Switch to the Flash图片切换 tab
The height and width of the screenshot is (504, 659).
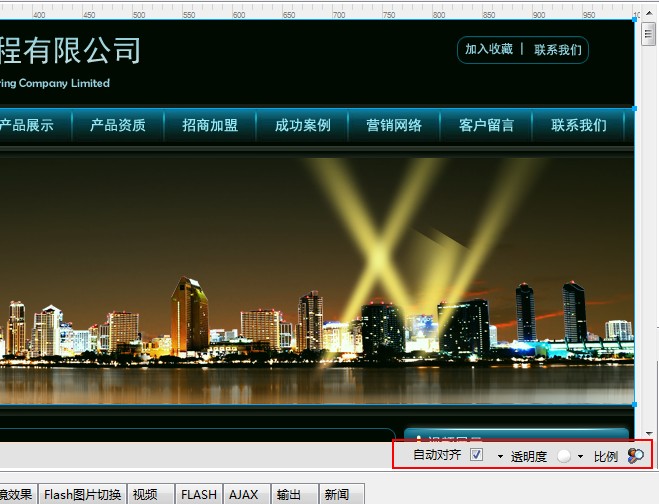pos(82,494)
